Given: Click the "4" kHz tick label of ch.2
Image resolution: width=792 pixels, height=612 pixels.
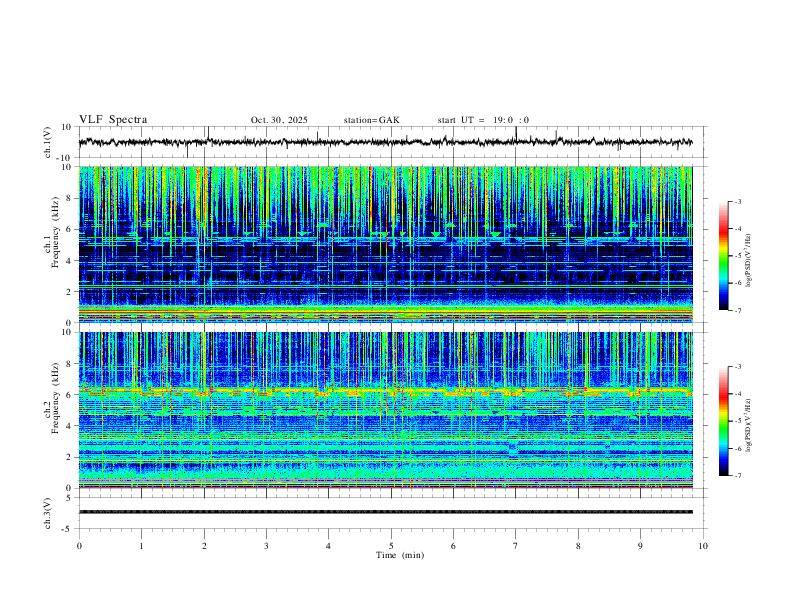Looking at the screenshot, I should [69, 426].
